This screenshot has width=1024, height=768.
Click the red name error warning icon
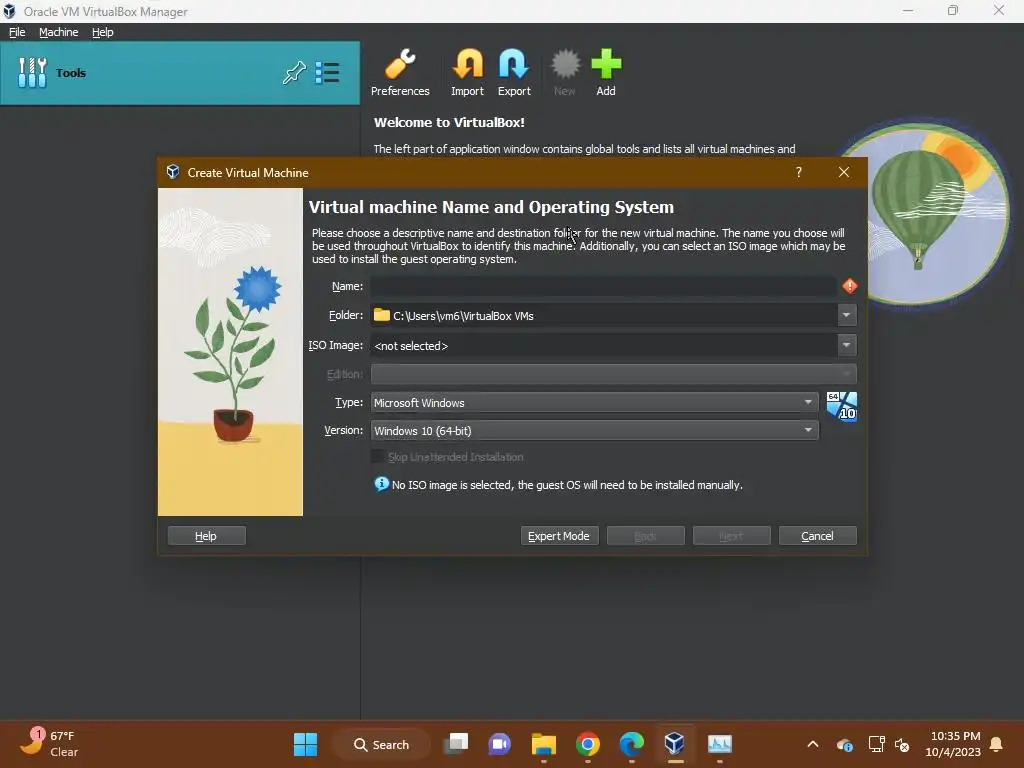point(849,286)
